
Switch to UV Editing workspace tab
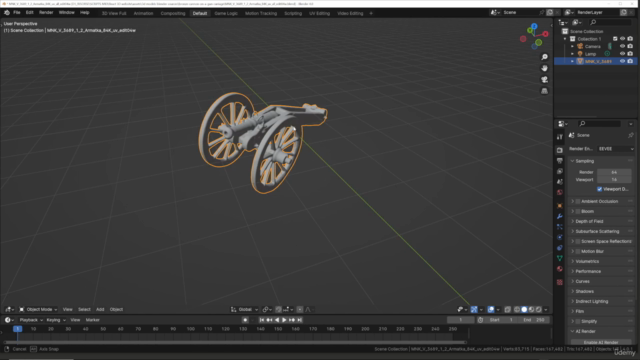pyautogui.click(x=319, y=13)
